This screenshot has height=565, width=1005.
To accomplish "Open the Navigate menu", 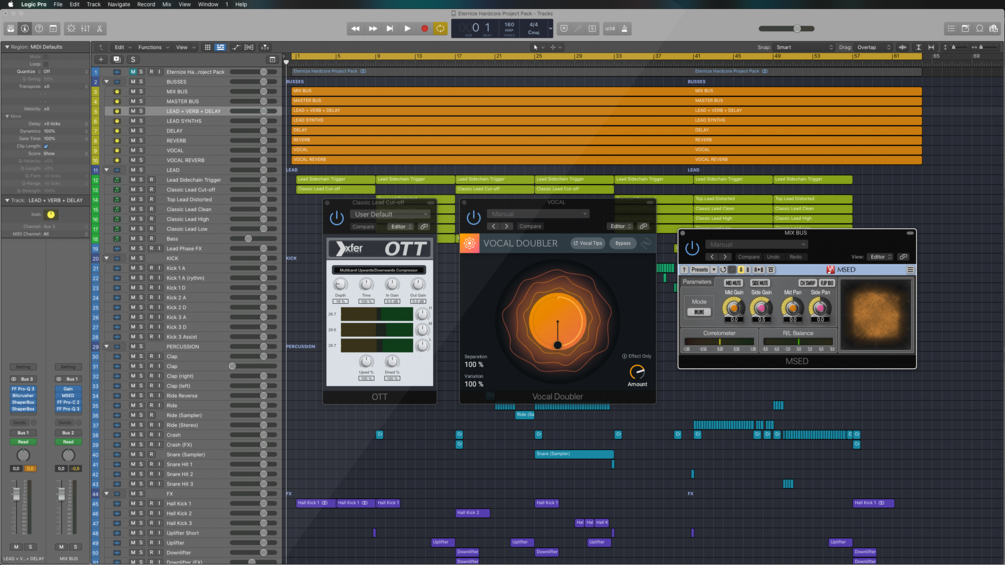I will point(119,4).
